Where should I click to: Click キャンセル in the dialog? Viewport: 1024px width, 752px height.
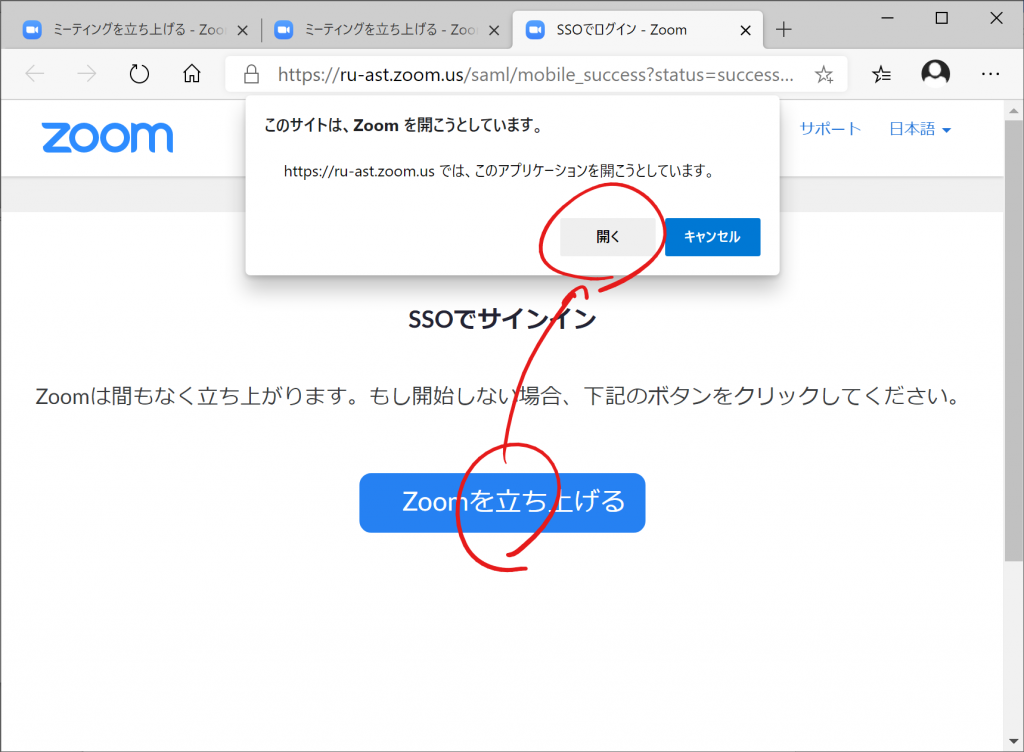tap(712, 236)
